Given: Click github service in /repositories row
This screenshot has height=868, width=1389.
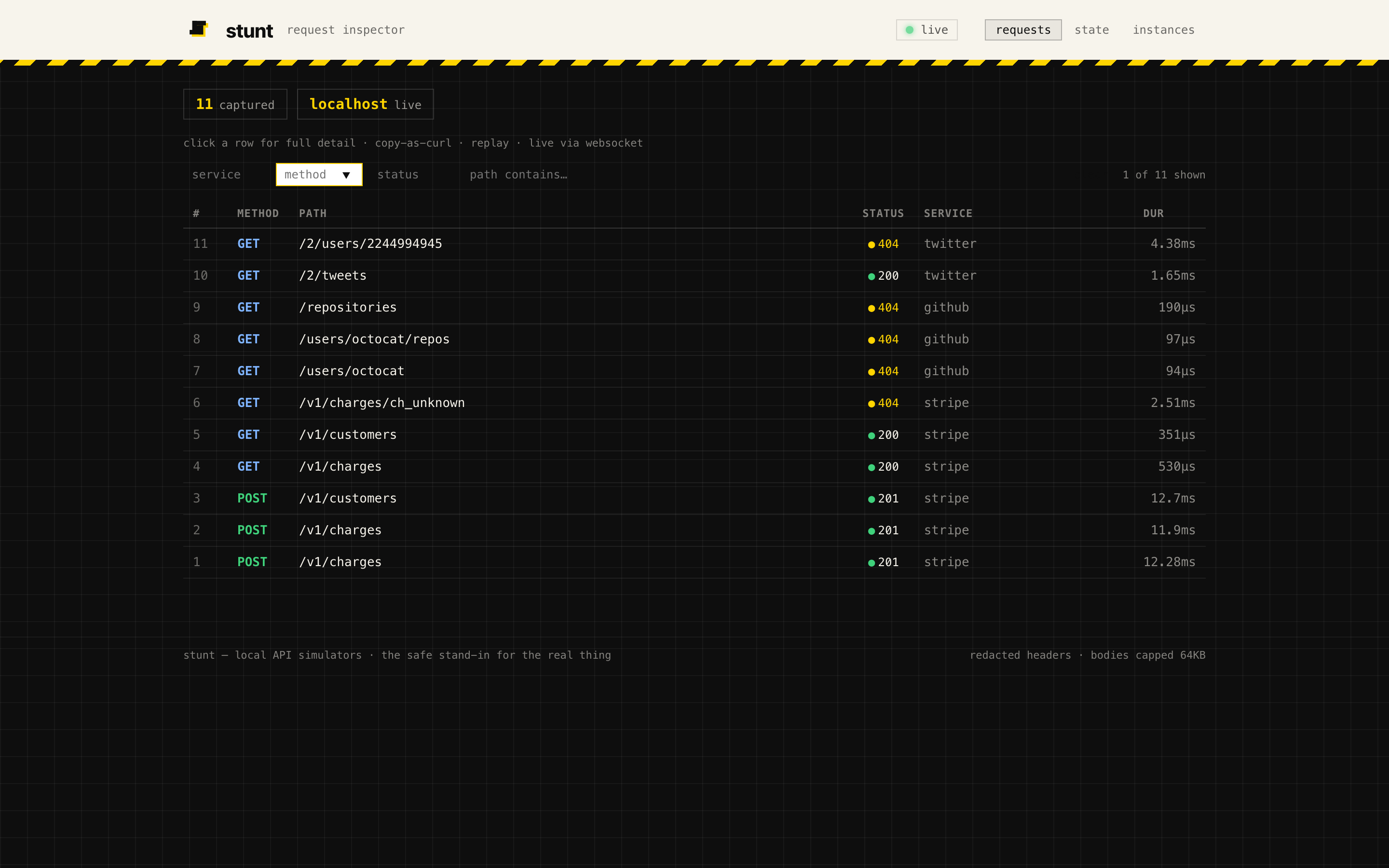Looking at the screenshot, I should tap(946, 308).
